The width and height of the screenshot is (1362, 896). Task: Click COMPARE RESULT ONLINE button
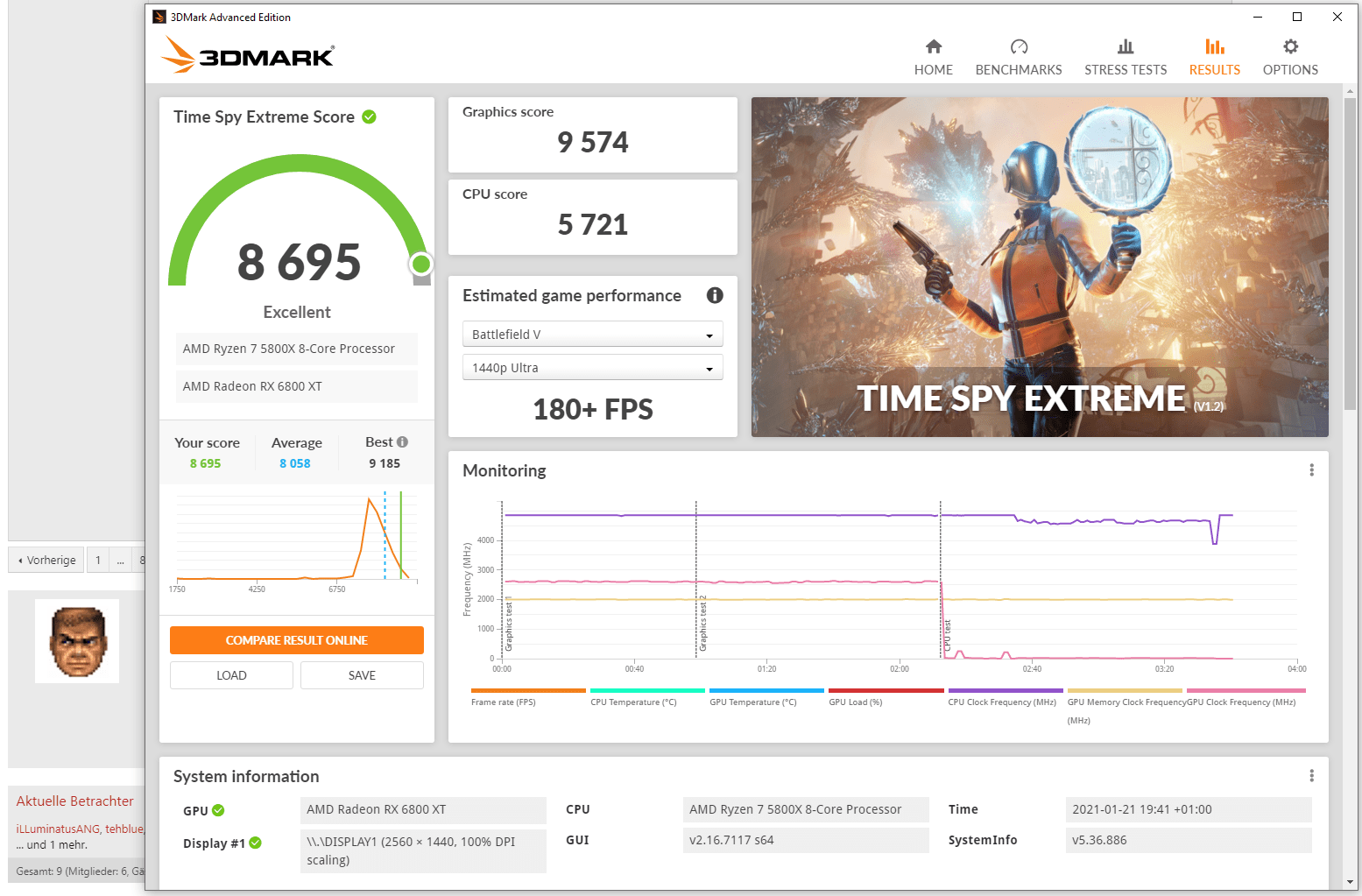coord(297,640)
